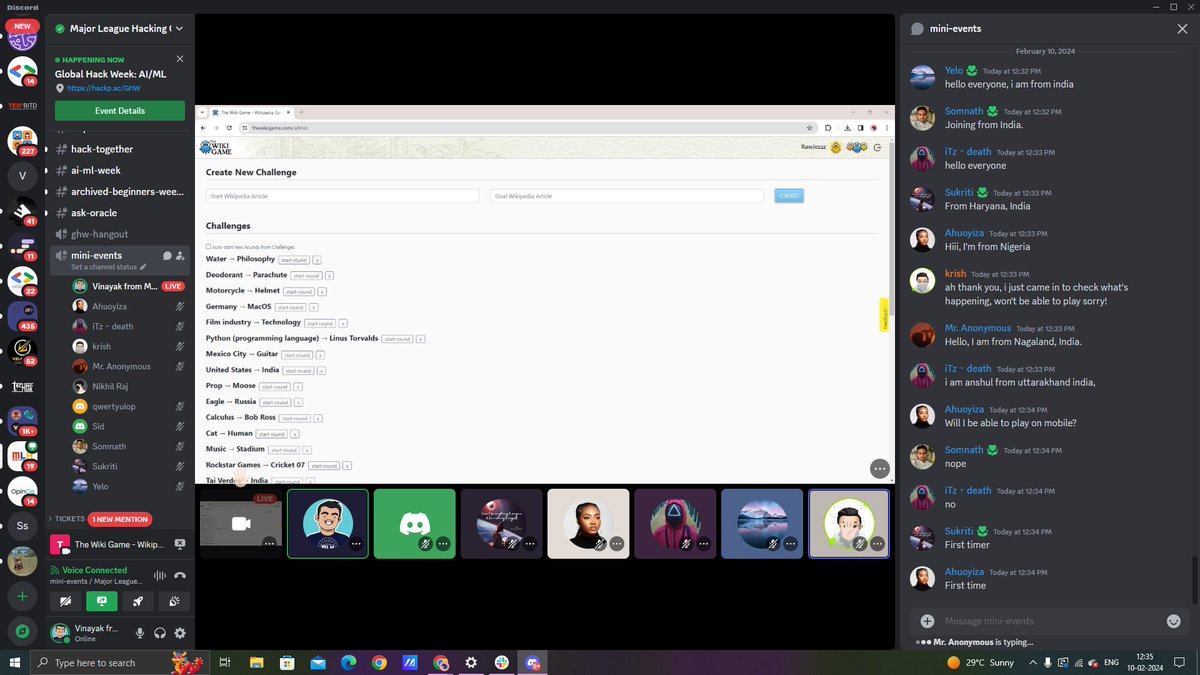Click CREATE button on Wiki Game page

point(789,196)
